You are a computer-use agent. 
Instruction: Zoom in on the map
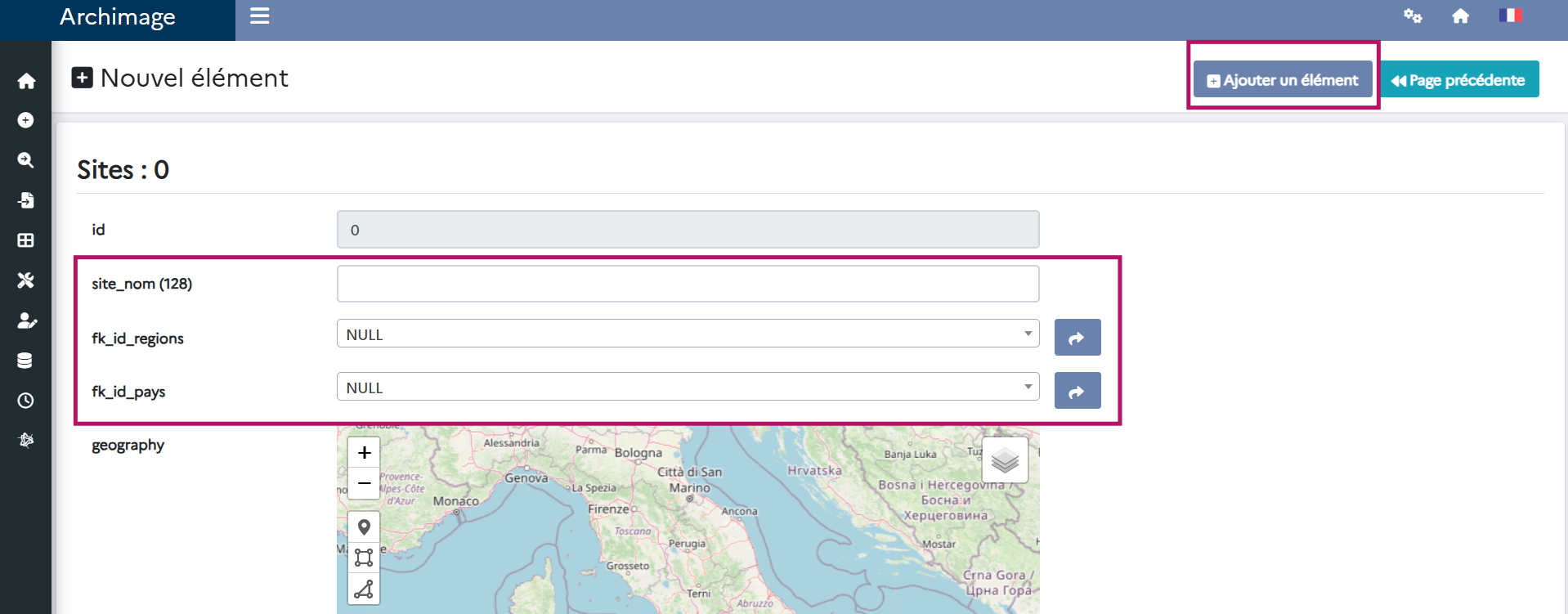tap(364, 452)
